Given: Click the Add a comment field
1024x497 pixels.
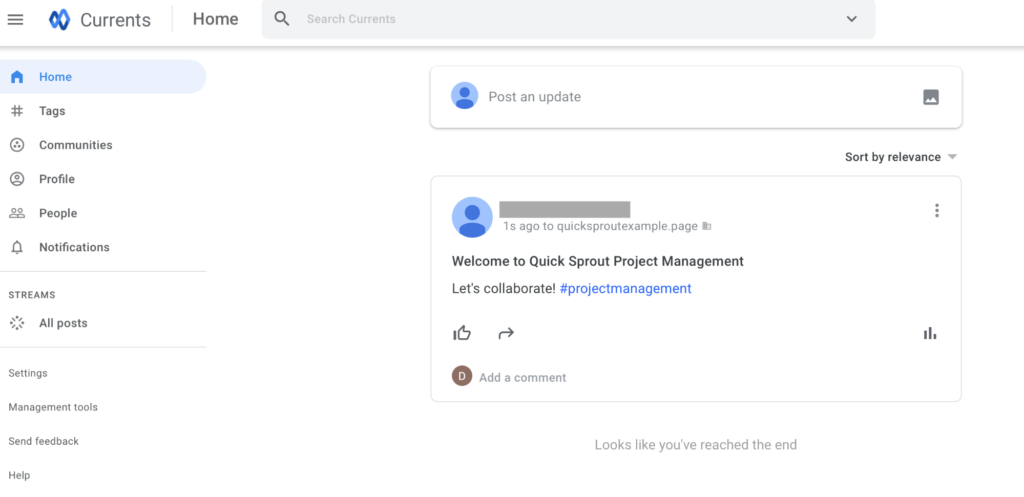Looking at the screenshot, I should click(522, 377).
